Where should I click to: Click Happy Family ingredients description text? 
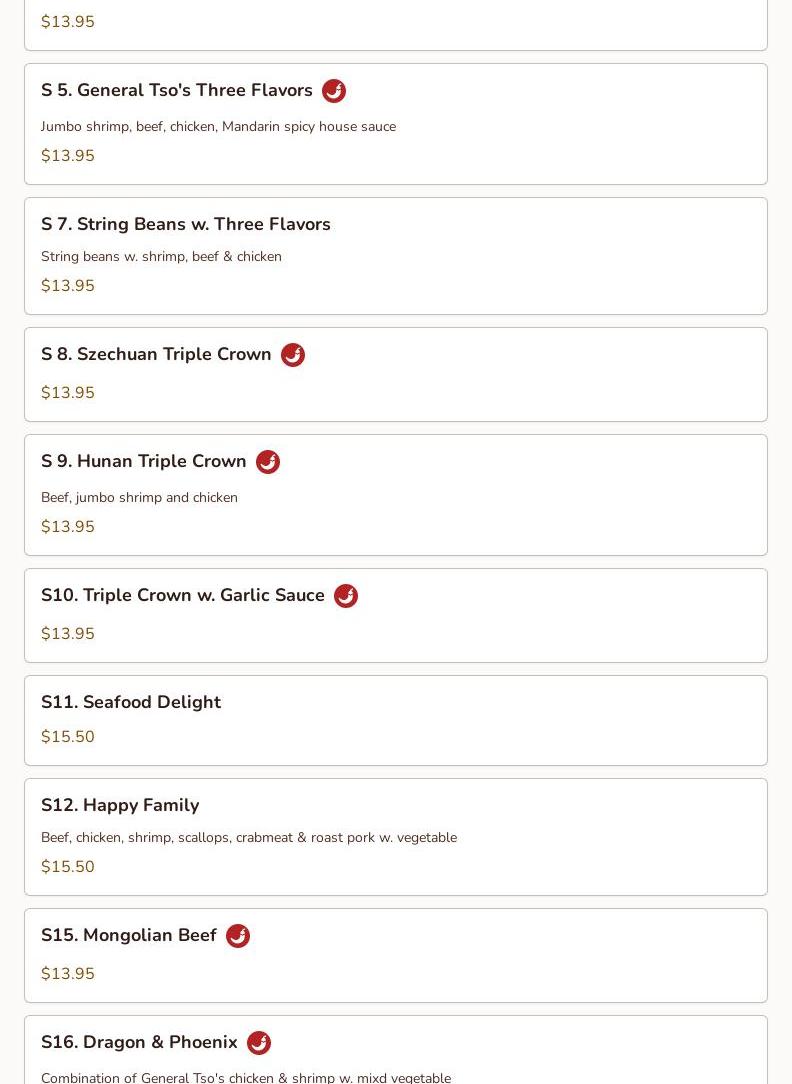[x=249, y=837]
